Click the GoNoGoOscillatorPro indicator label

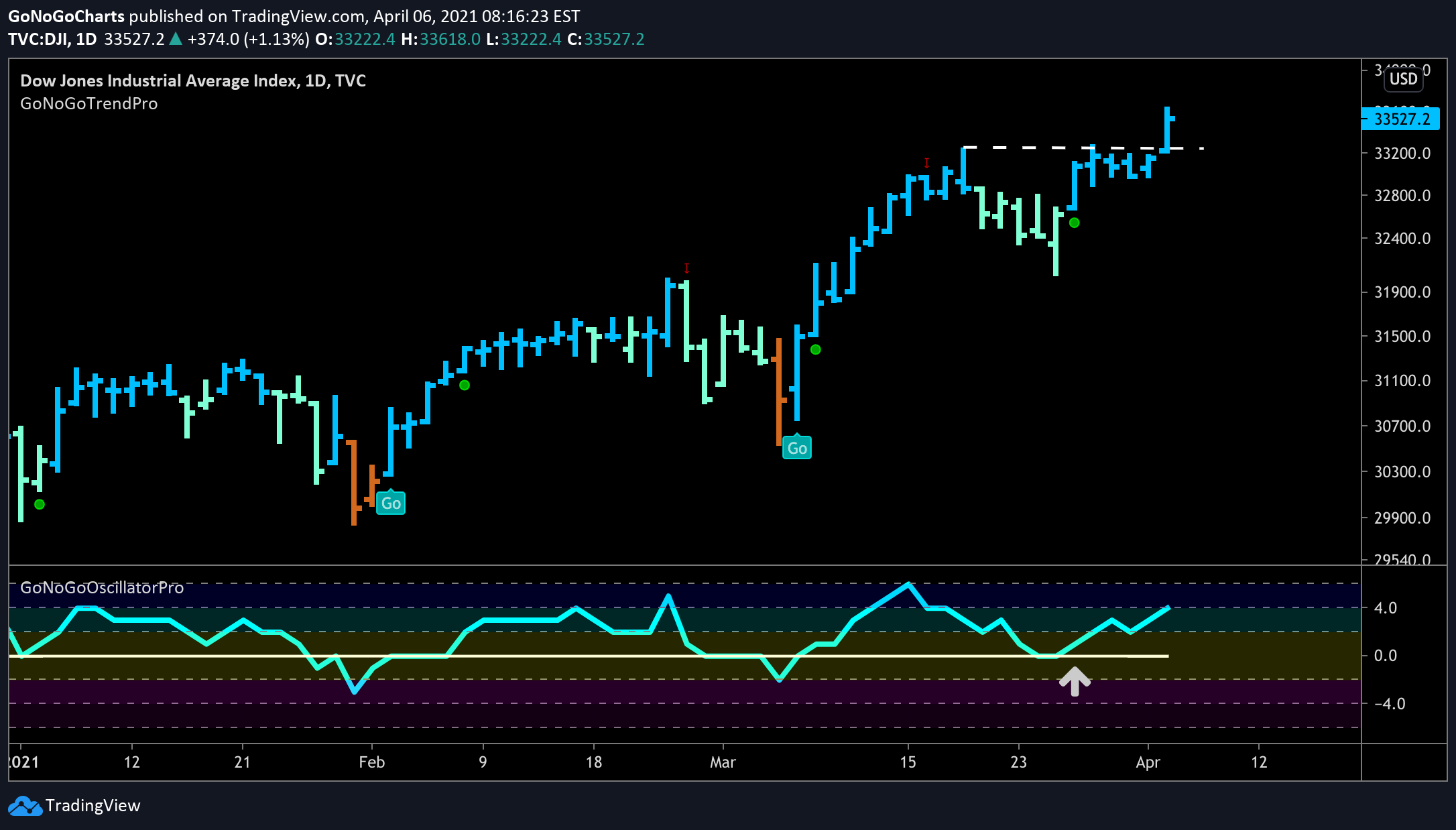(102, 588)
